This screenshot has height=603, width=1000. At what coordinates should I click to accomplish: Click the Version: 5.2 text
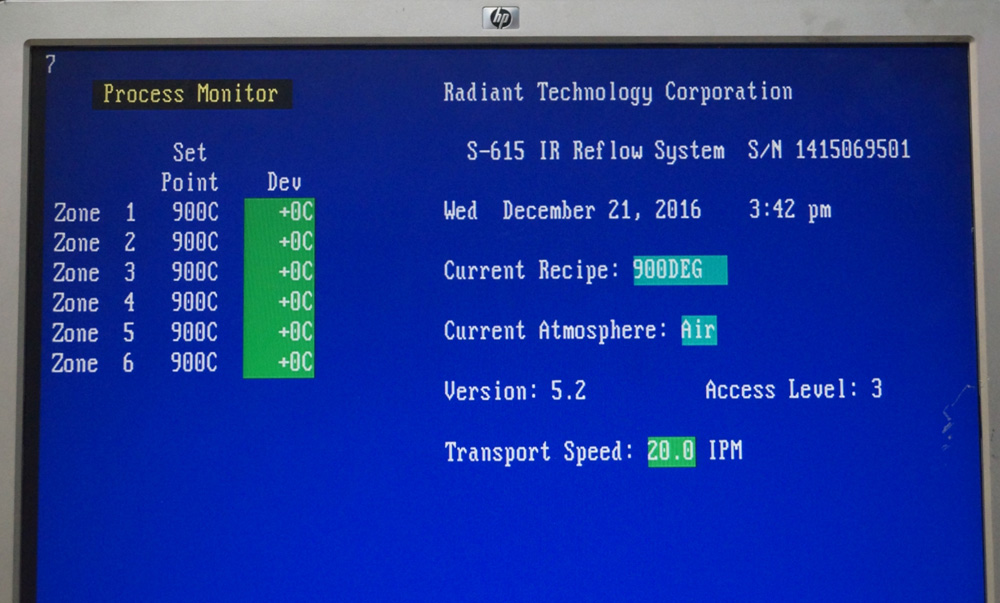coord(515,391)
